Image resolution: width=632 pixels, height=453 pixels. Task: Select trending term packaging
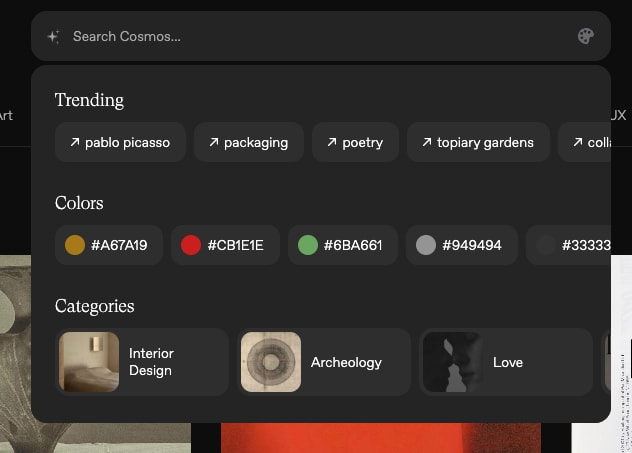click(249, 142)
